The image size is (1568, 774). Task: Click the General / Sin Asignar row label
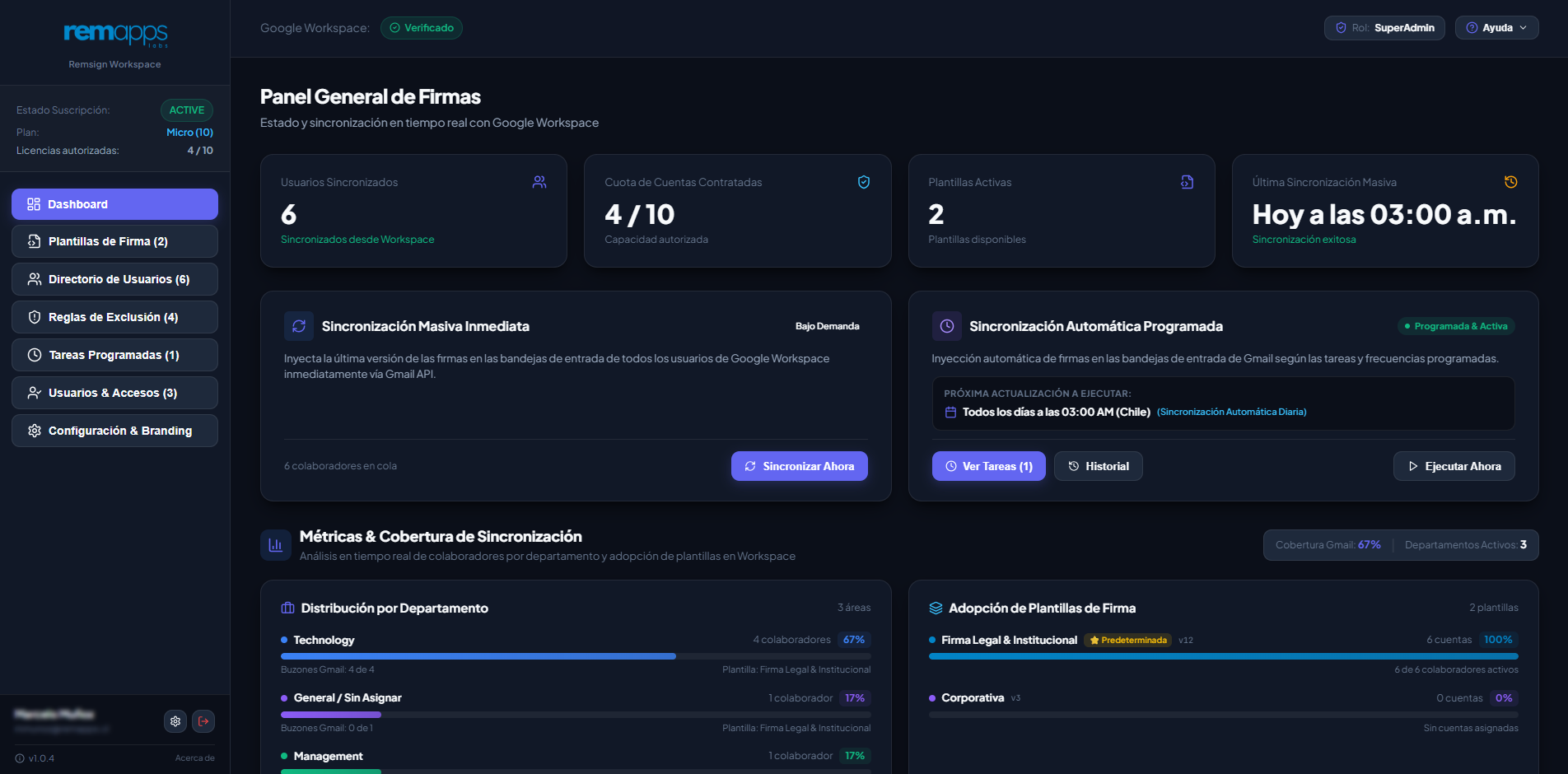click(x=348, y=698)
